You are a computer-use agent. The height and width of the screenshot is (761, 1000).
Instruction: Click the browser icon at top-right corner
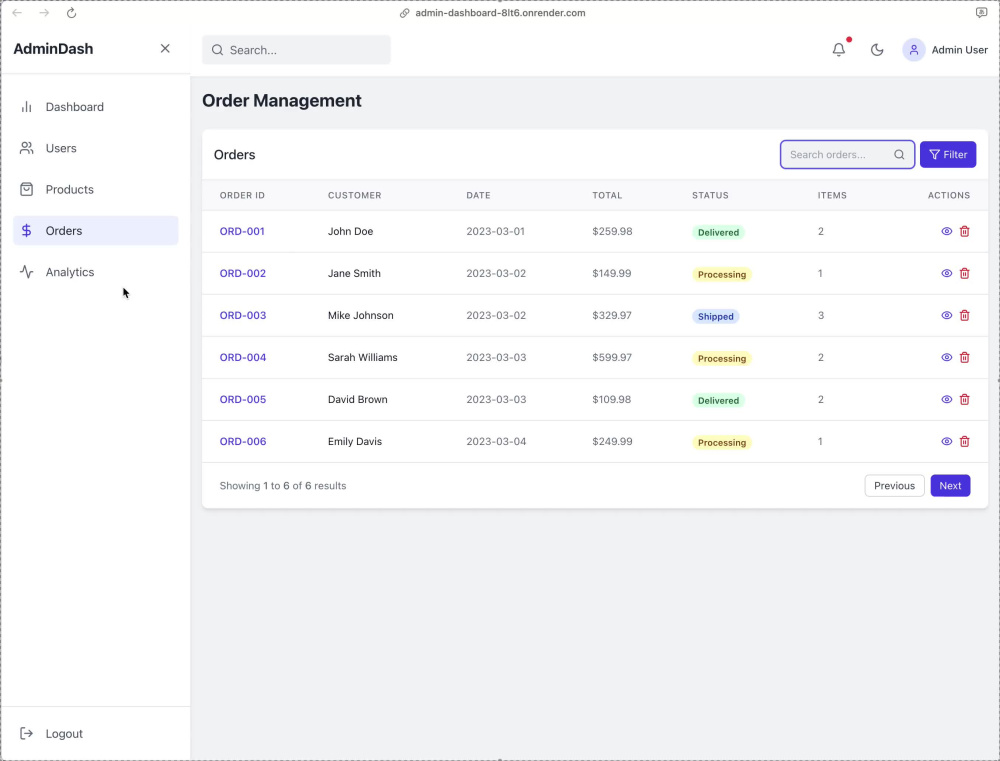tap(982, 13)
